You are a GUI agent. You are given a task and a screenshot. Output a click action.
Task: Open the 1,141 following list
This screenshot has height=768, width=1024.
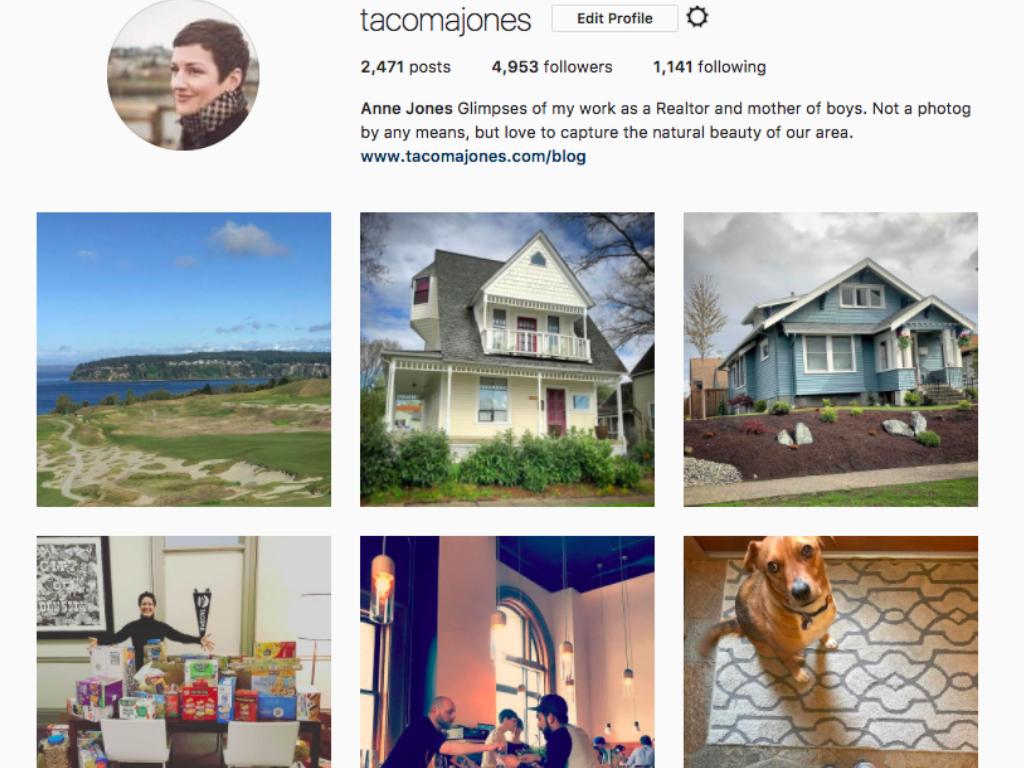(x=709, y=67)
